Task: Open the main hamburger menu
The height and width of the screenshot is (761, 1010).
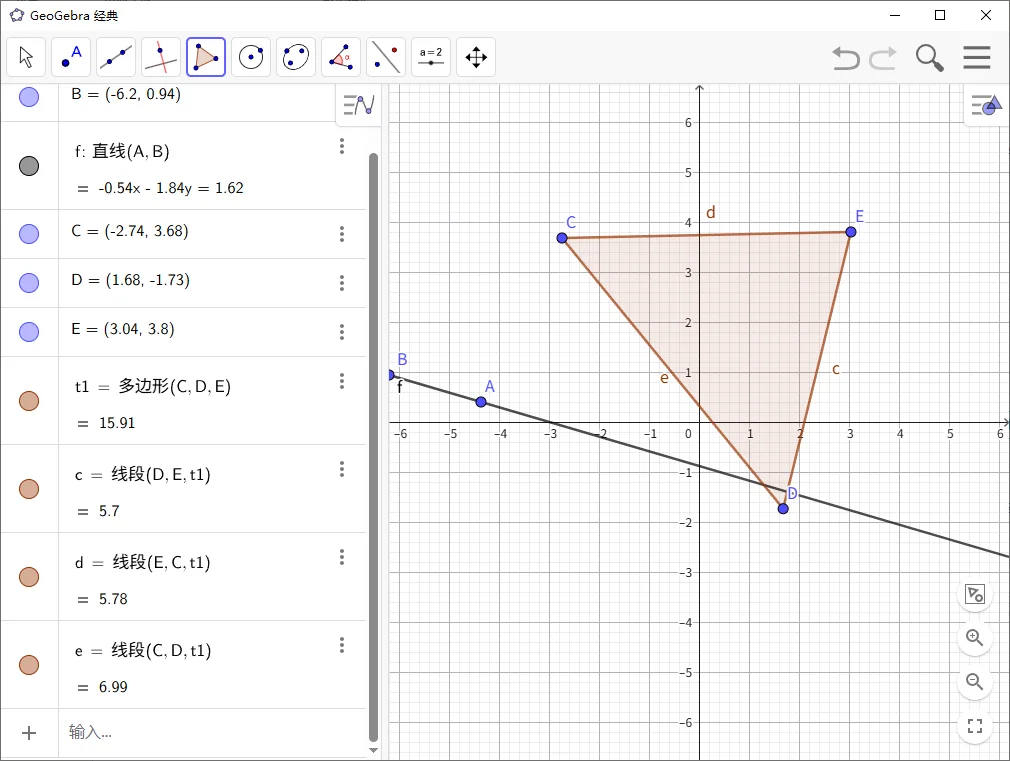Action: pos(977,57)
